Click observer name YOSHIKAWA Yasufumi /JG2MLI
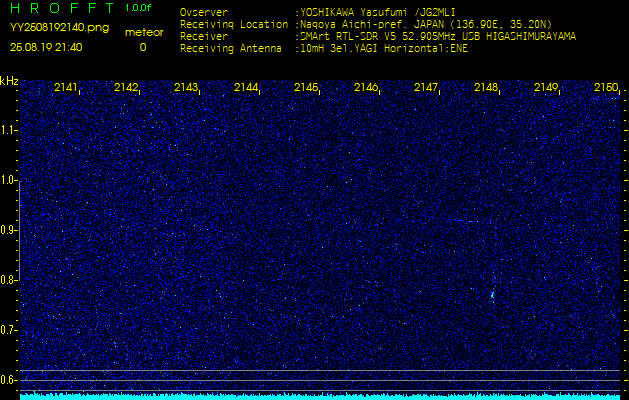Viewport: 629px width, 400px height. click(x=377, y=12)
